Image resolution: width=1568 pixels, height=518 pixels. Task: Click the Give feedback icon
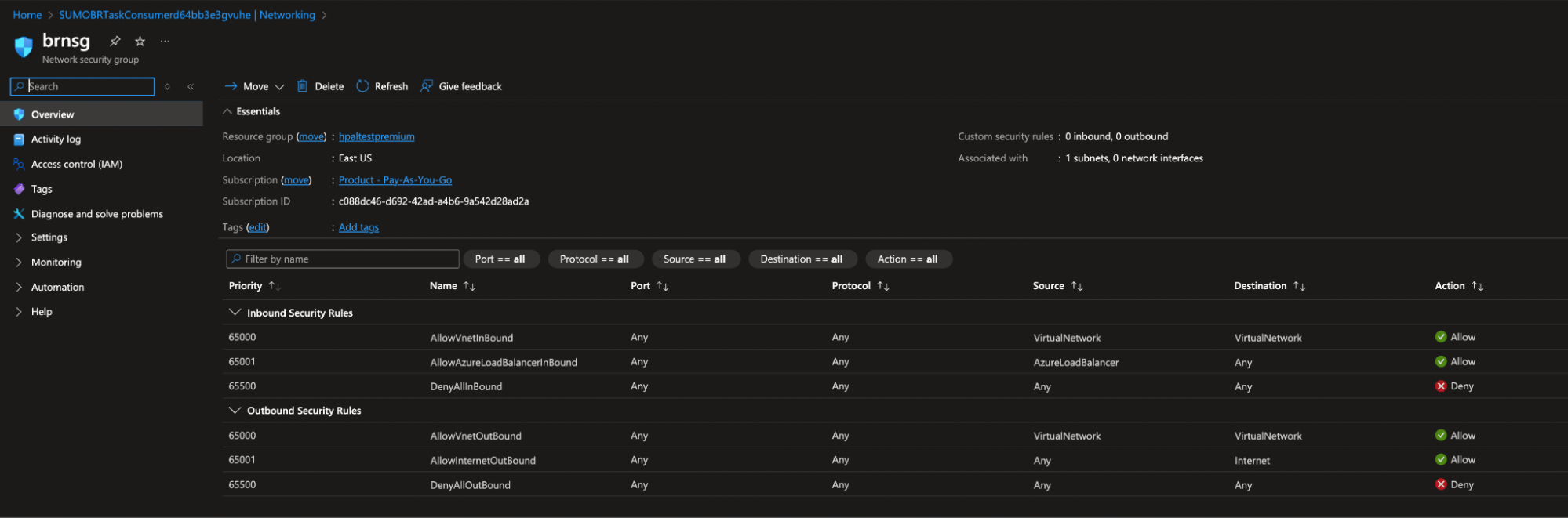(427, 86)
